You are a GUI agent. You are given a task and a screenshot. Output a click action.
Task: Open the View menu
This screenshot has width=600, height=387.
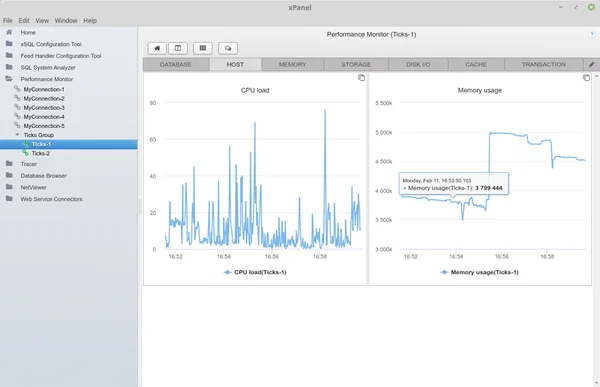(42, 21)
